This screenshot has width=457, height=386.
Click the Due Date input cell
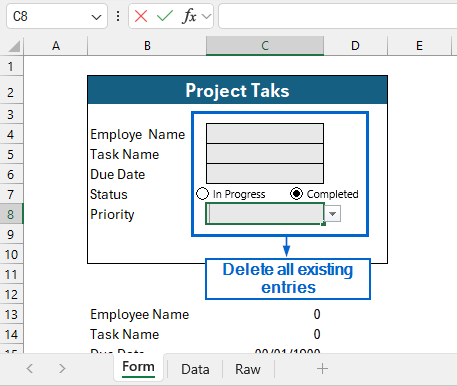coord(265,173)
